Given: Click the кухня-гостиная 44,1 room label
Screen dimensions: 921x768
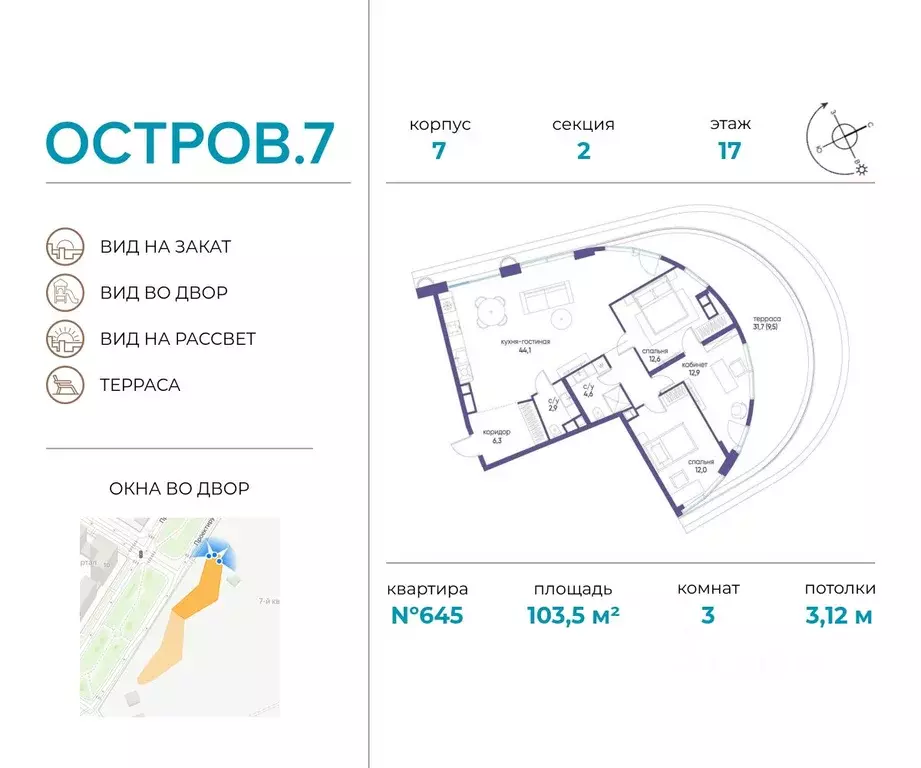Looking at the screenshot, I should coord(525,346).
